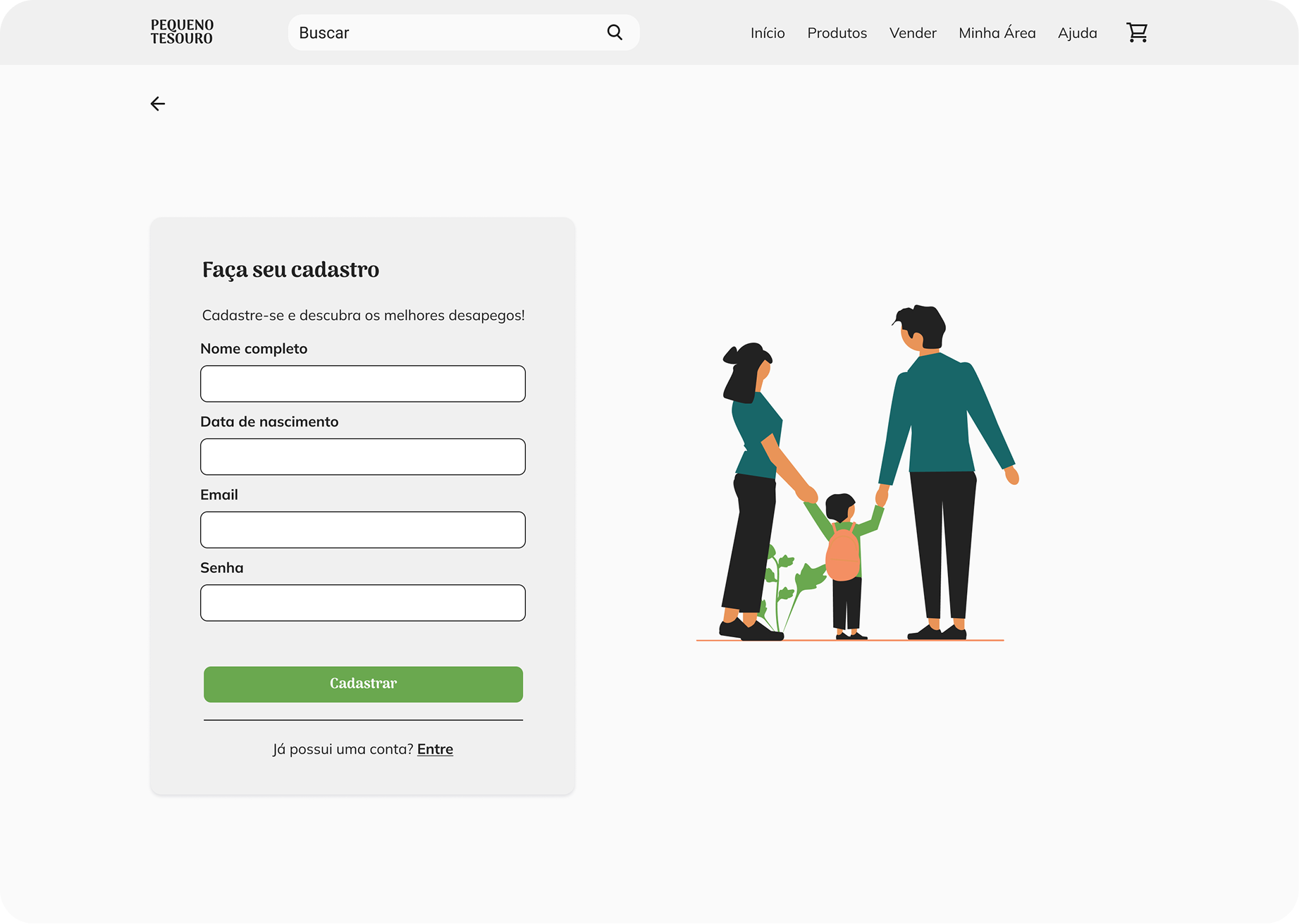Open Minha Área in the navigation

(997, 33)
